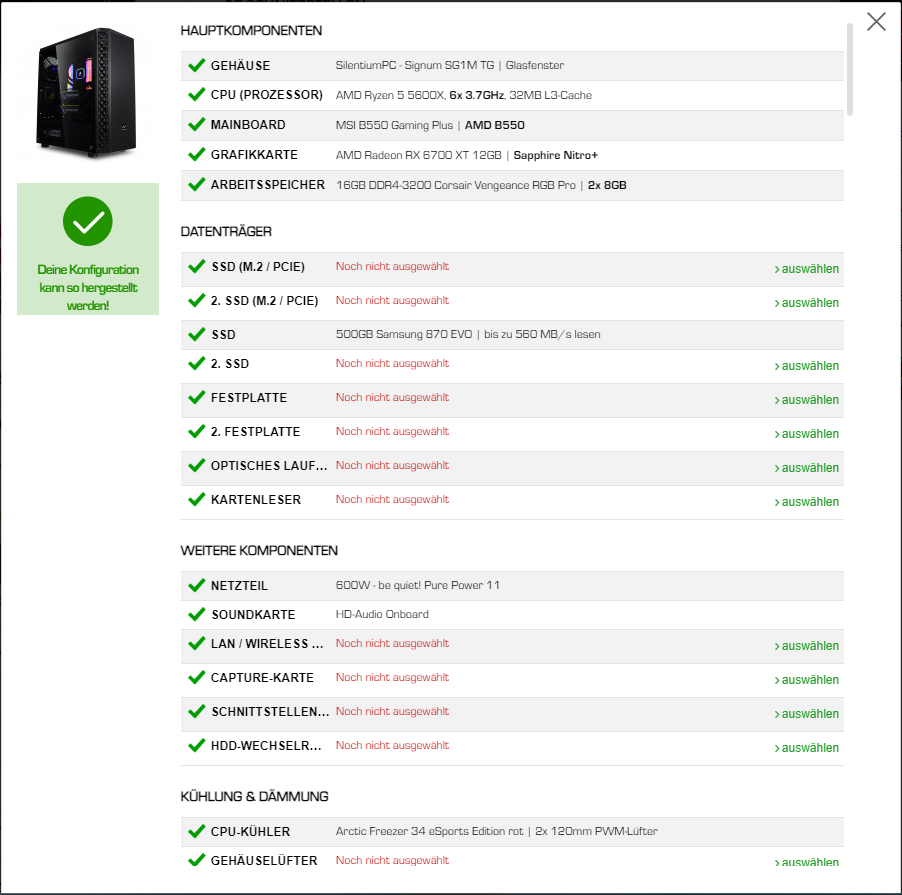Click the checkmark icon beside MAINBOARD
The width and height of the screenshot is (902, 895).
(x=197, y=124)
